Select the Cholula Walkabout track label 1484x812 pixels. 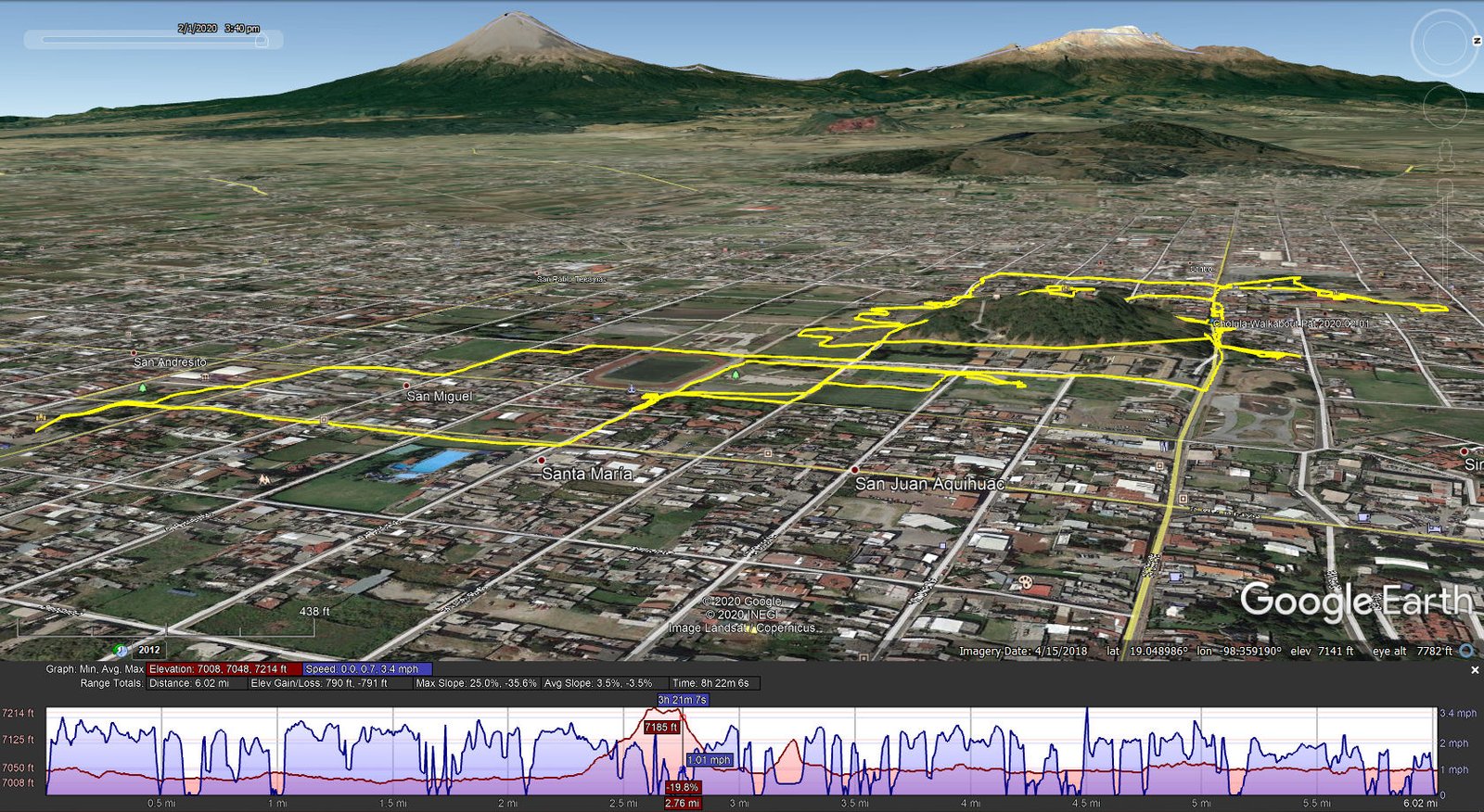click(x=1291, y=324)
